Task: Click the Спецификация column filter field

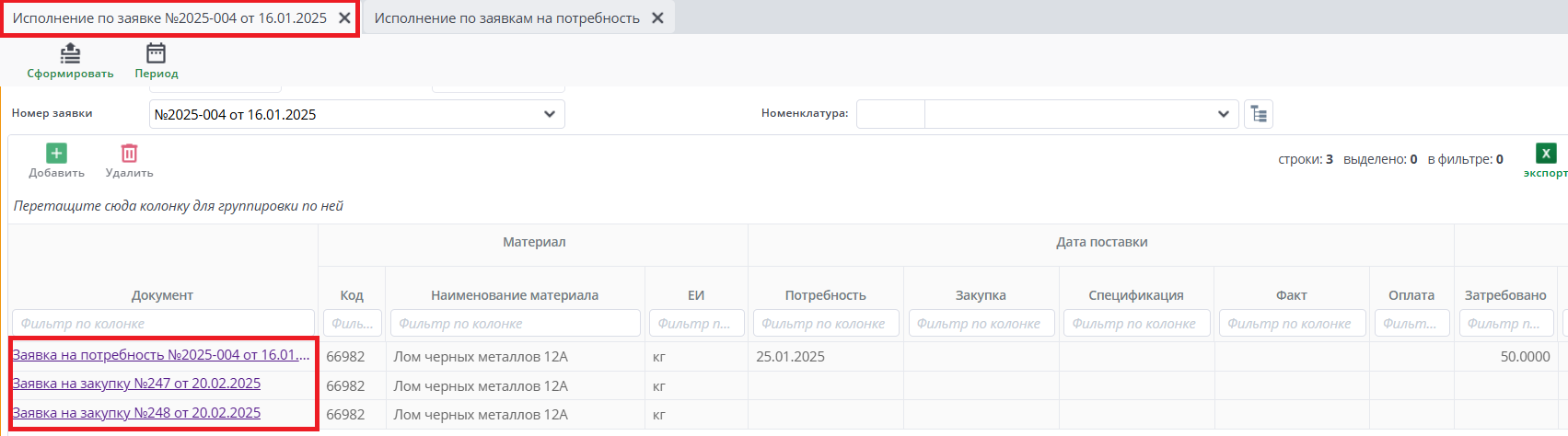Action: coord(1135,324)
